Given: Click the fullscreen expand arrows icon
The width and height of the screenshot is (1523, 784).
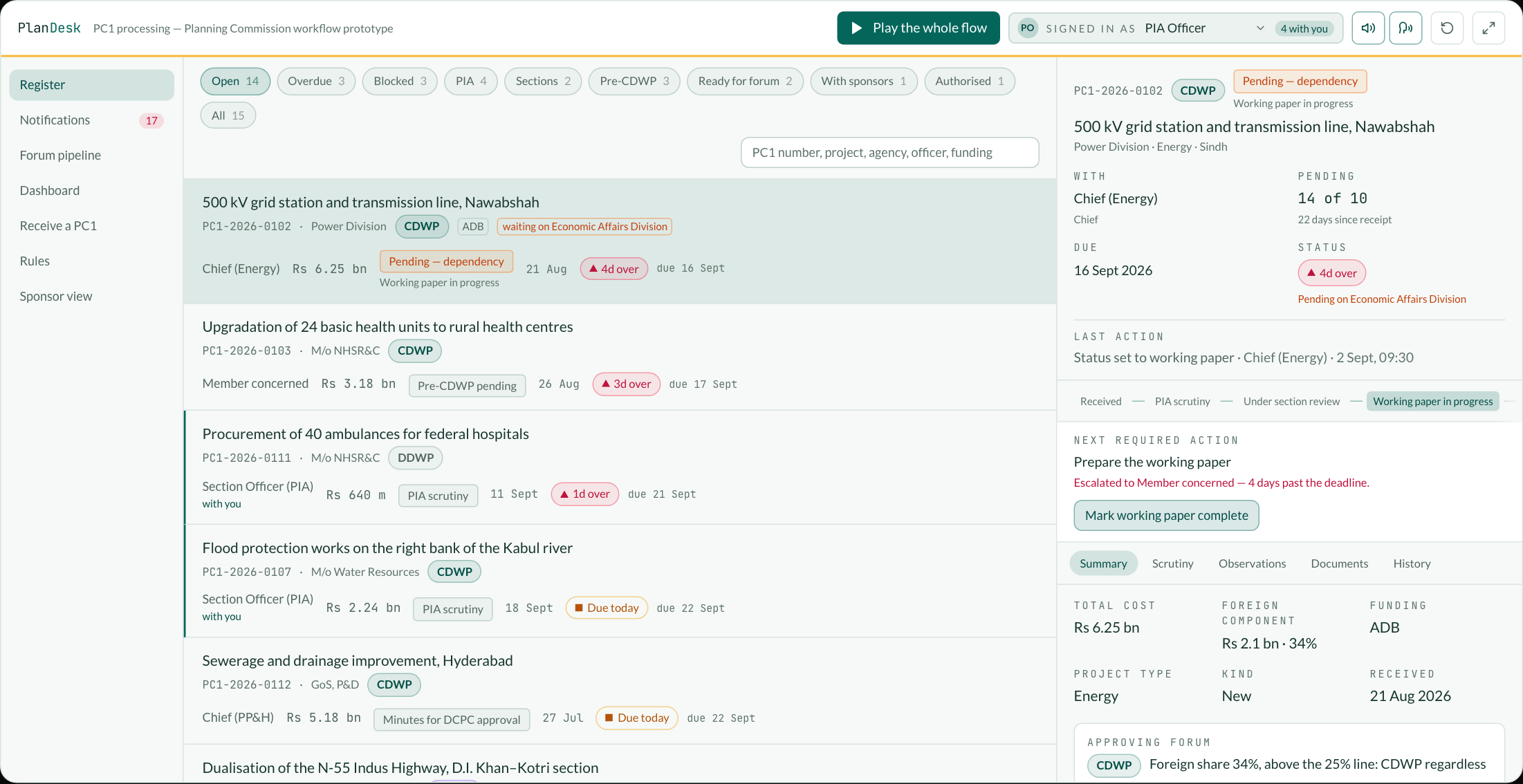Looking at the screenshot, I should (x=1488, y=28).
